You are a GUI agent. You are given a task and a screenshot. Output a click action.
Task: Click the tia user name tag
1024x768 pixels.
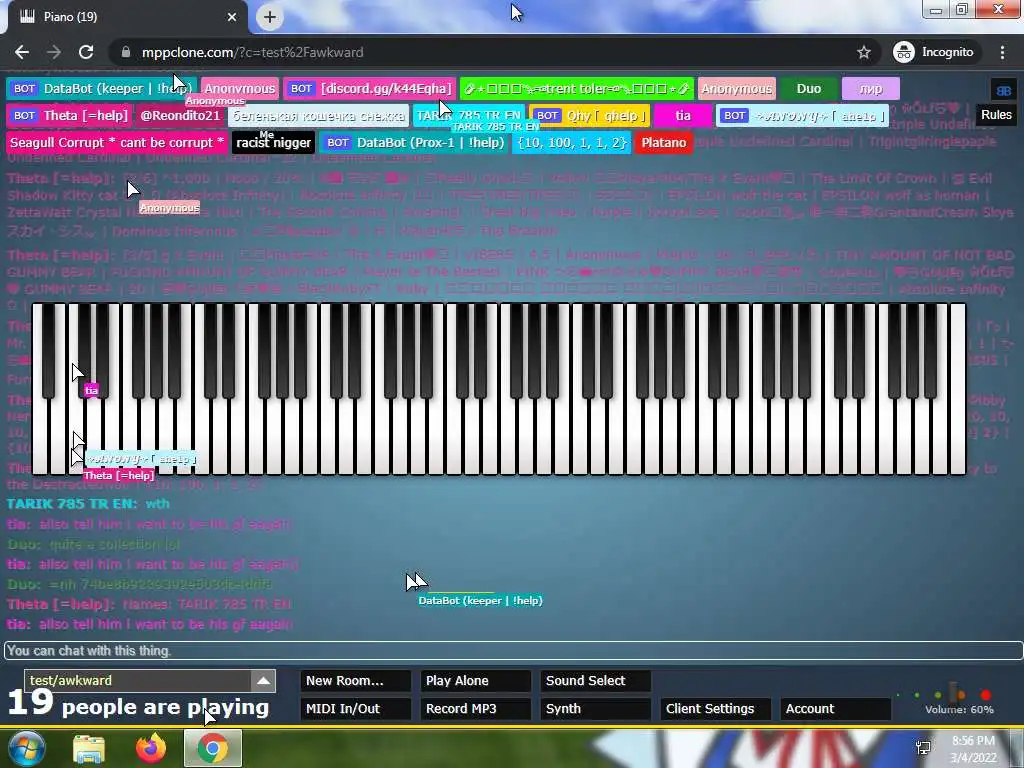click(x=683, y=116)
